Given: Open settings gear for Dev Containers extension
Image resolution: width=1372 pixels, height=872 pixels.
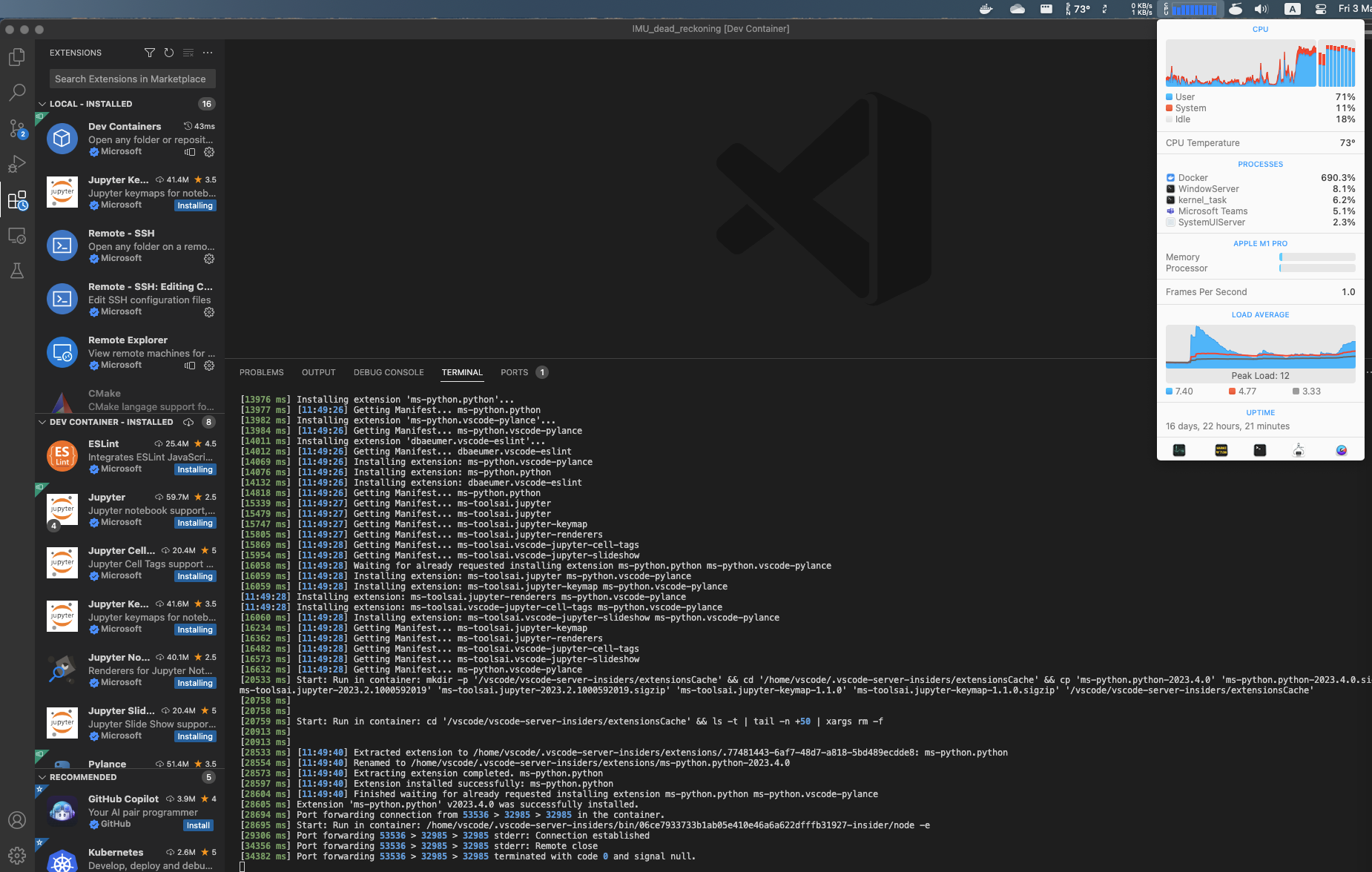Looking at the screenshot, I should coord(209,152).
